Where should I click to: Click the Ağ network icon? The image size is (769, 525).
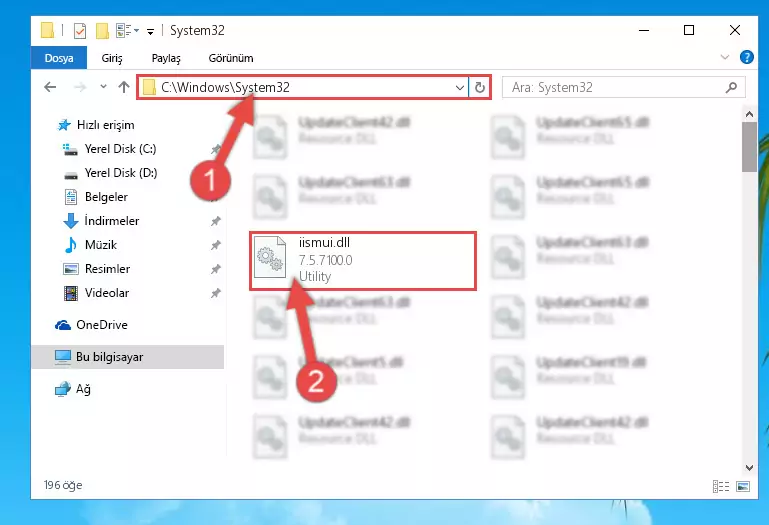(x=63, y=389)
